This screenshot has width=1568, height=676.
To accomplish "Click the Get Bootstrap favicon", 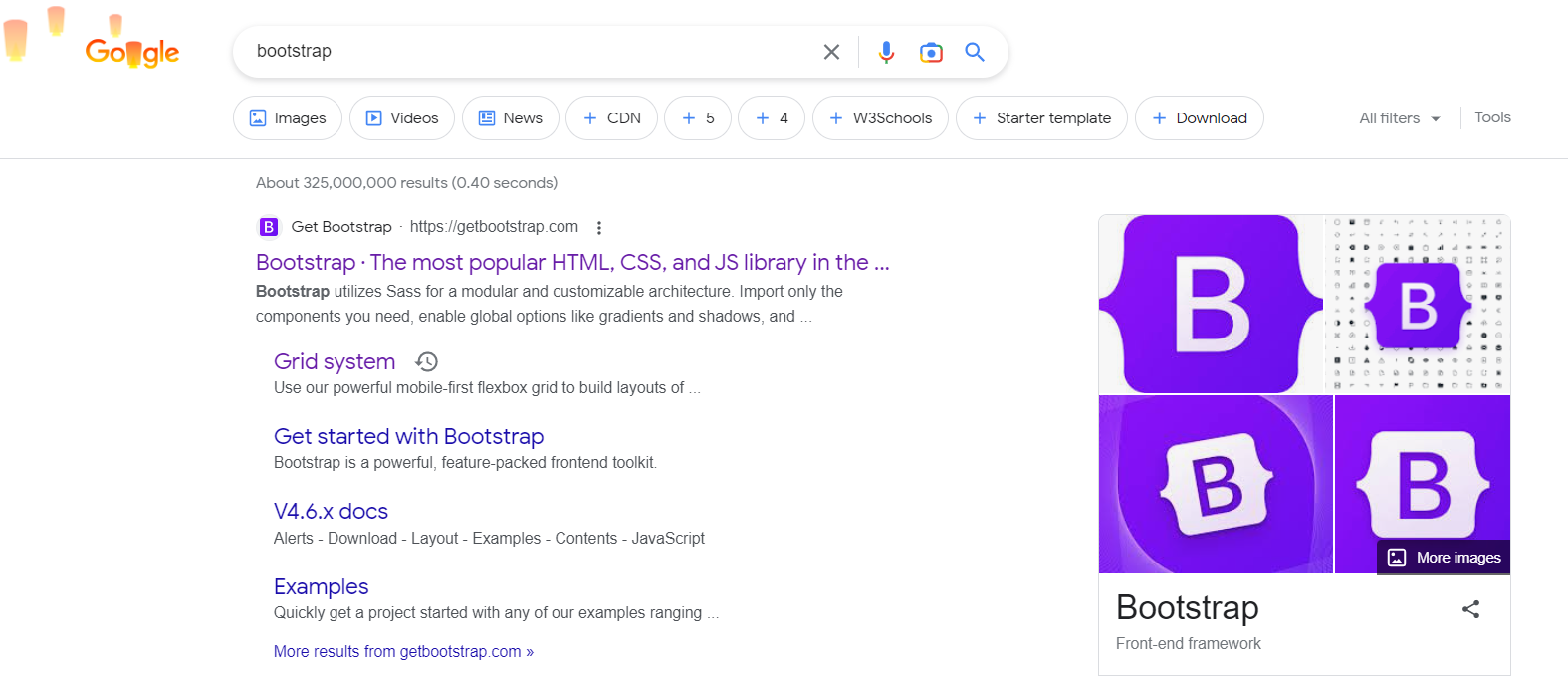I will tap(269, 227).
